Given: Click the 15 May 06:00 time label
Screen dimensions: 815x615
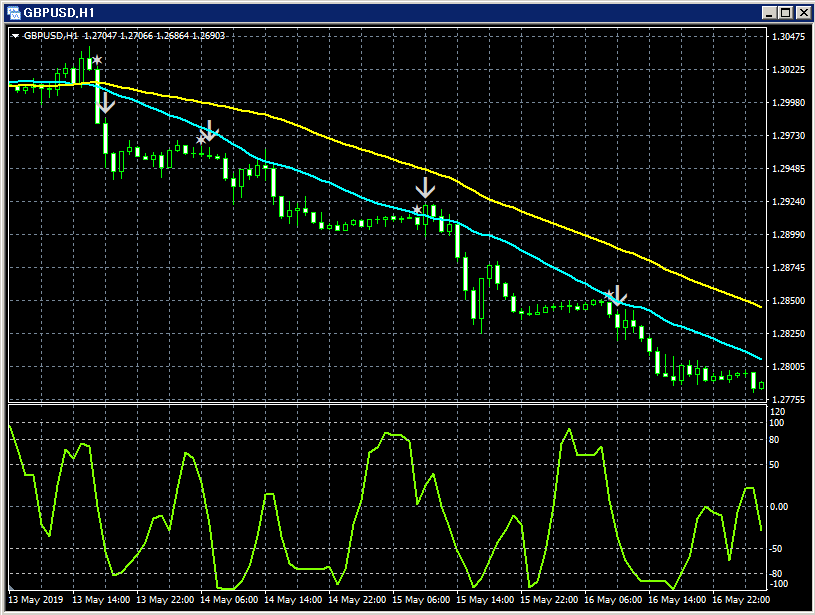Looking at the screenshot, I should click(421, 600).
